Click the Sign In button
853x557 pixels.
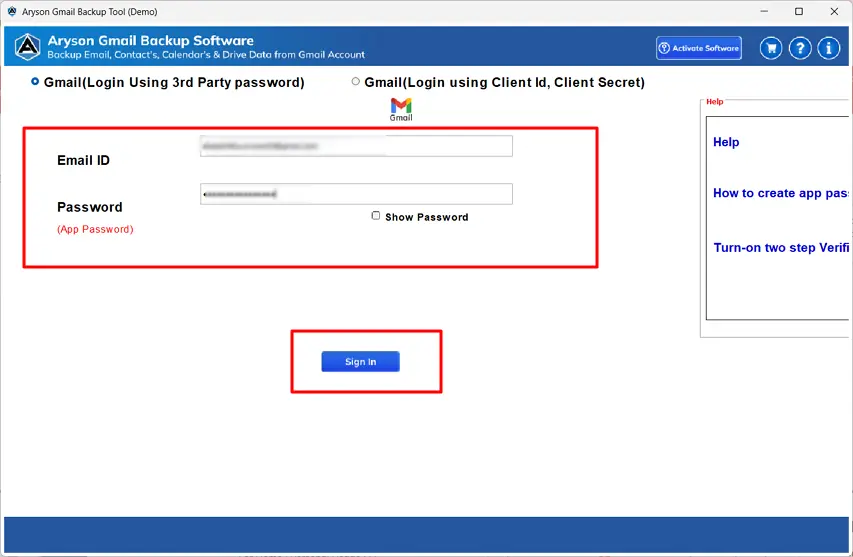click(360, 362)
